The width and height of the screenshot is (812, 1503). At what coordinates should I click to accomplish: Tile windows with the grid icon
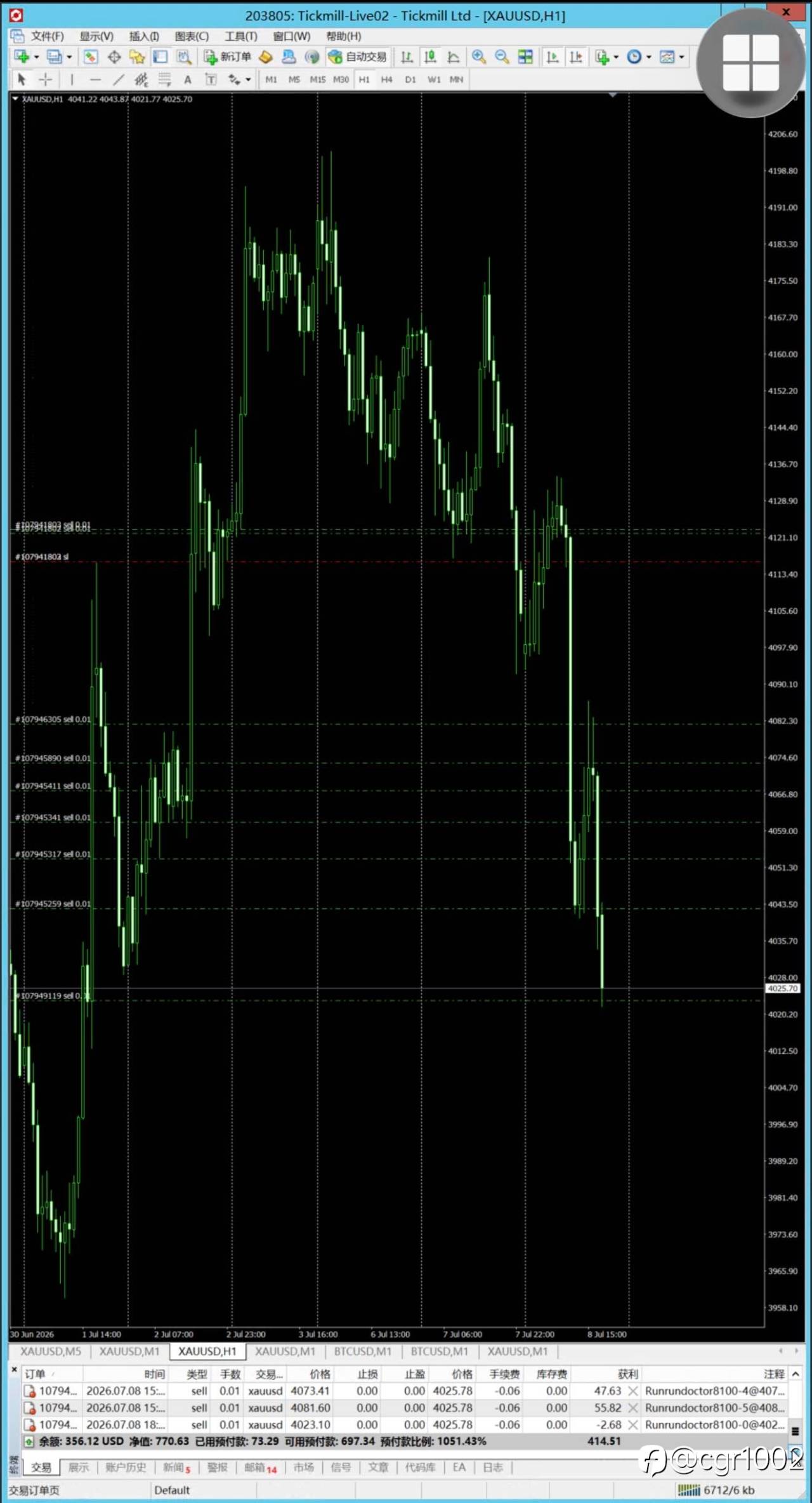point(525,56)
